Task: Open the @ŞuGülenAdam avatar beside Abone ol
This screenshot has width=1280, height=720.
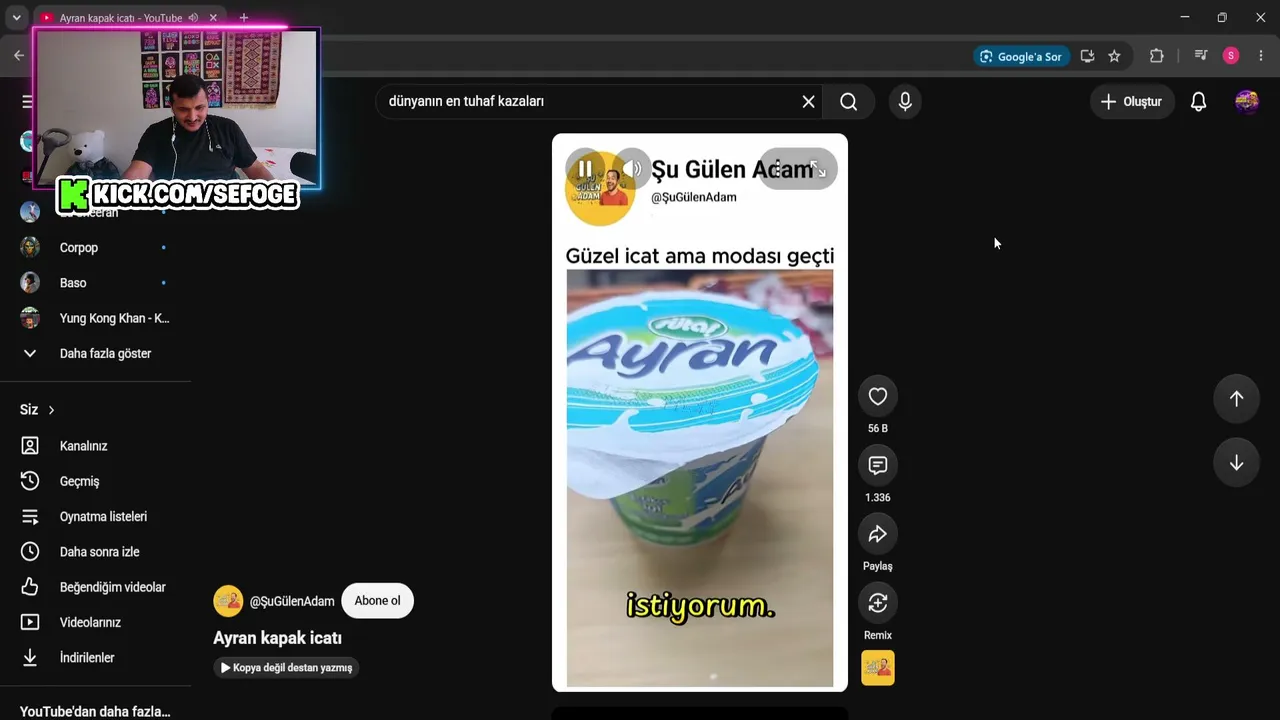Action: [228, 601]
